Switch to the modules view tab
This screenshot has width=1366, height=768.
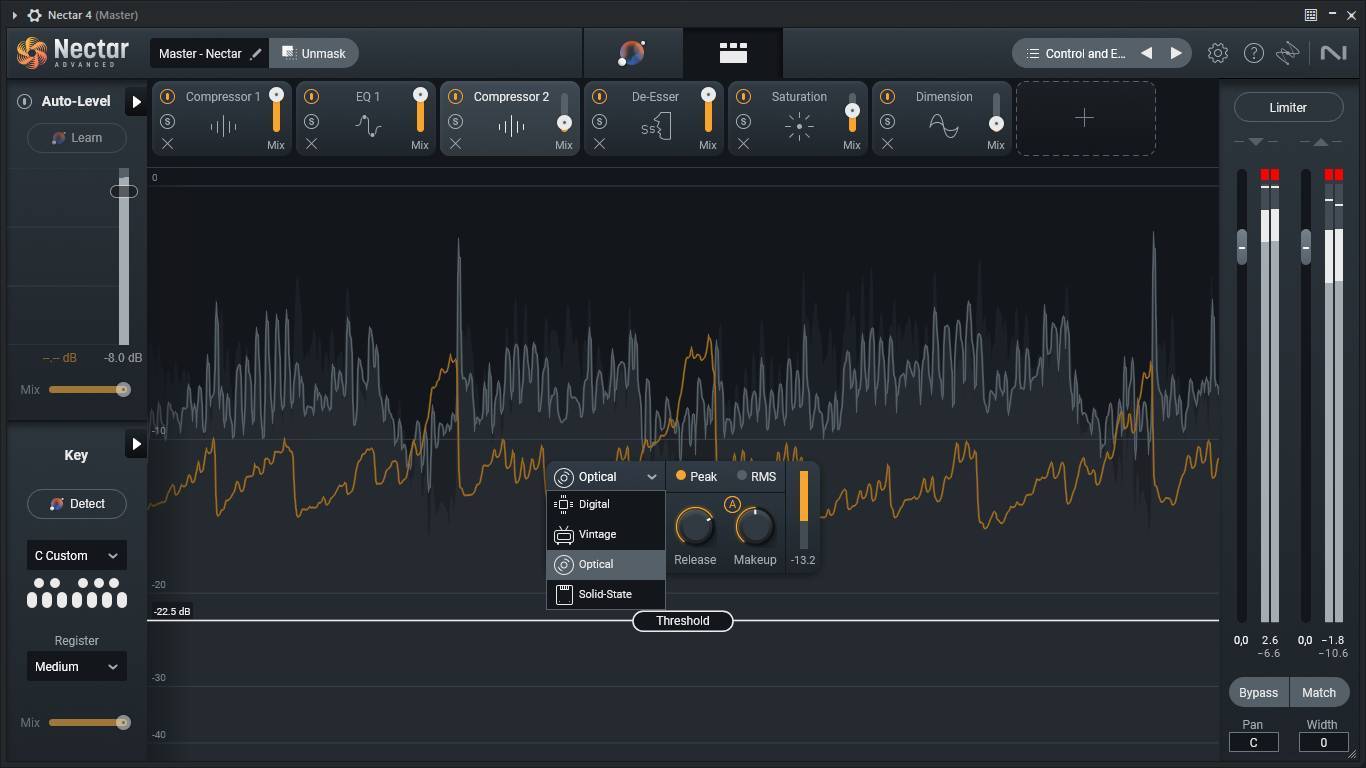[x=733, y=53]
